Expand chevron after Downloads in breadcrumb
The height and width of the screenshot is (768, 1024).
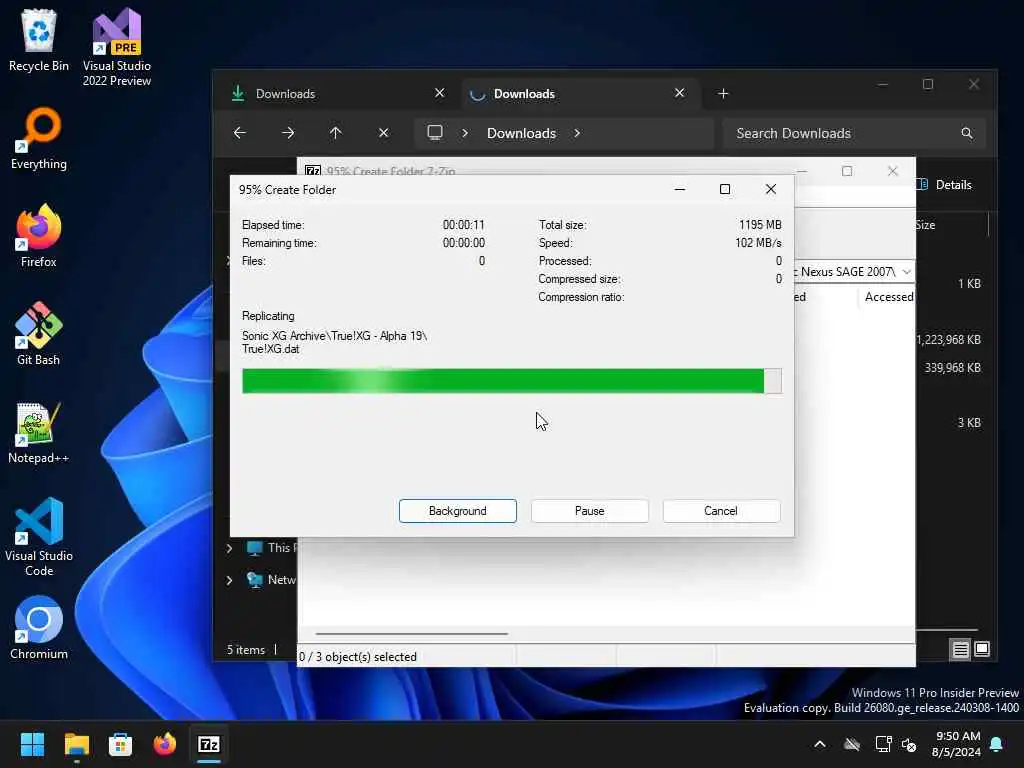click(577, 133)
